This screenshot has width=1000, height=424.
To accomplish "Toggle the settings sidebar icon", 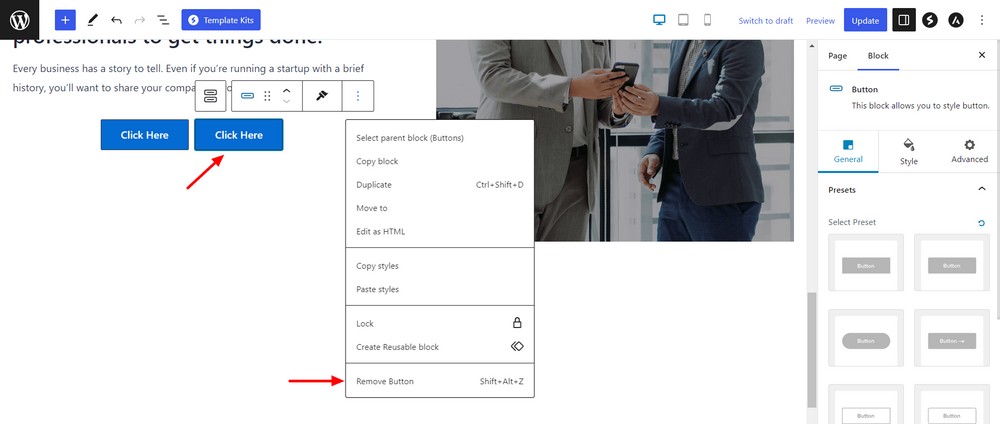I will (x=904, y=20).
